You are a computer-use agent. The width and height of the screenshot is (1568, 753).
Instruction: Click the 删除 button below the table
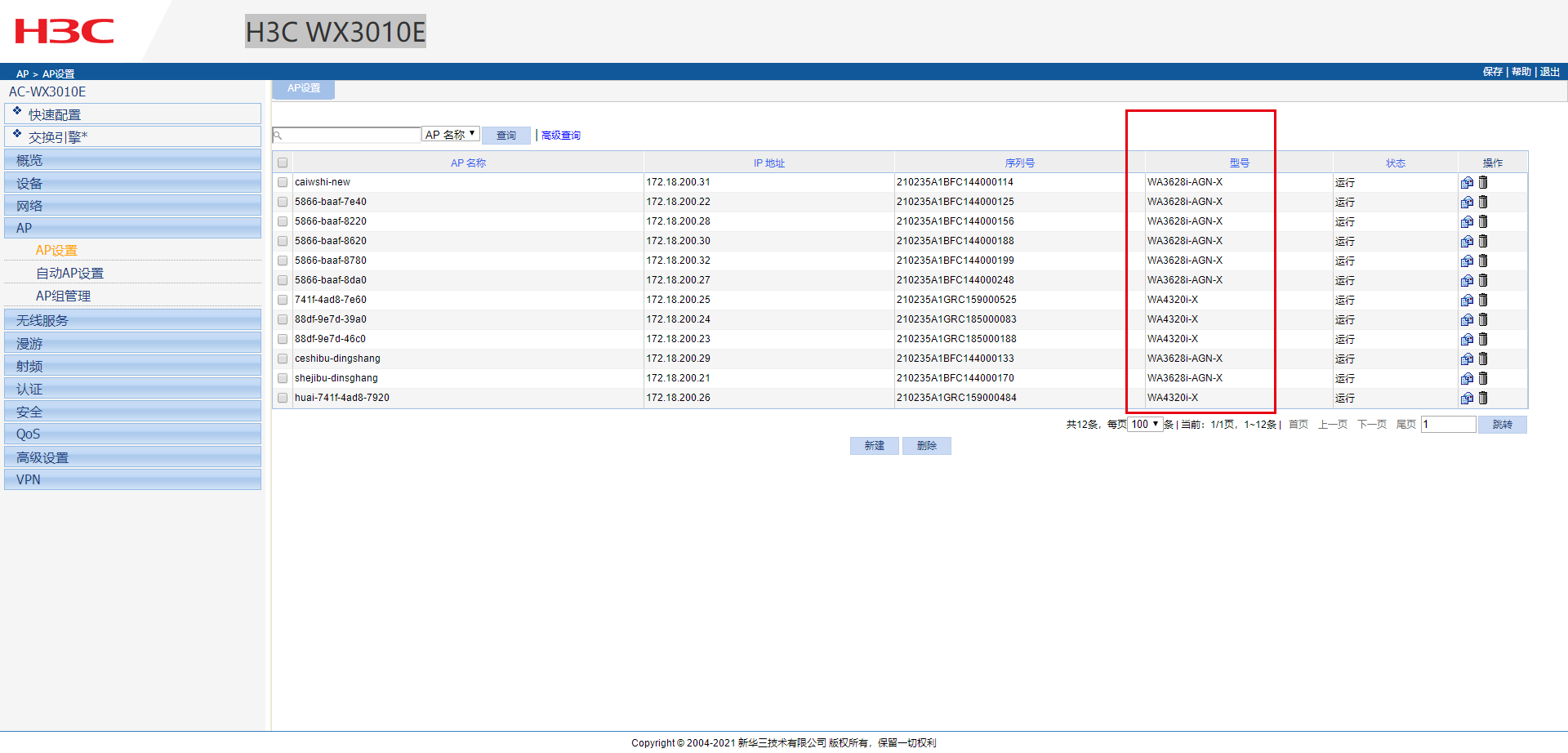point(927,446)
